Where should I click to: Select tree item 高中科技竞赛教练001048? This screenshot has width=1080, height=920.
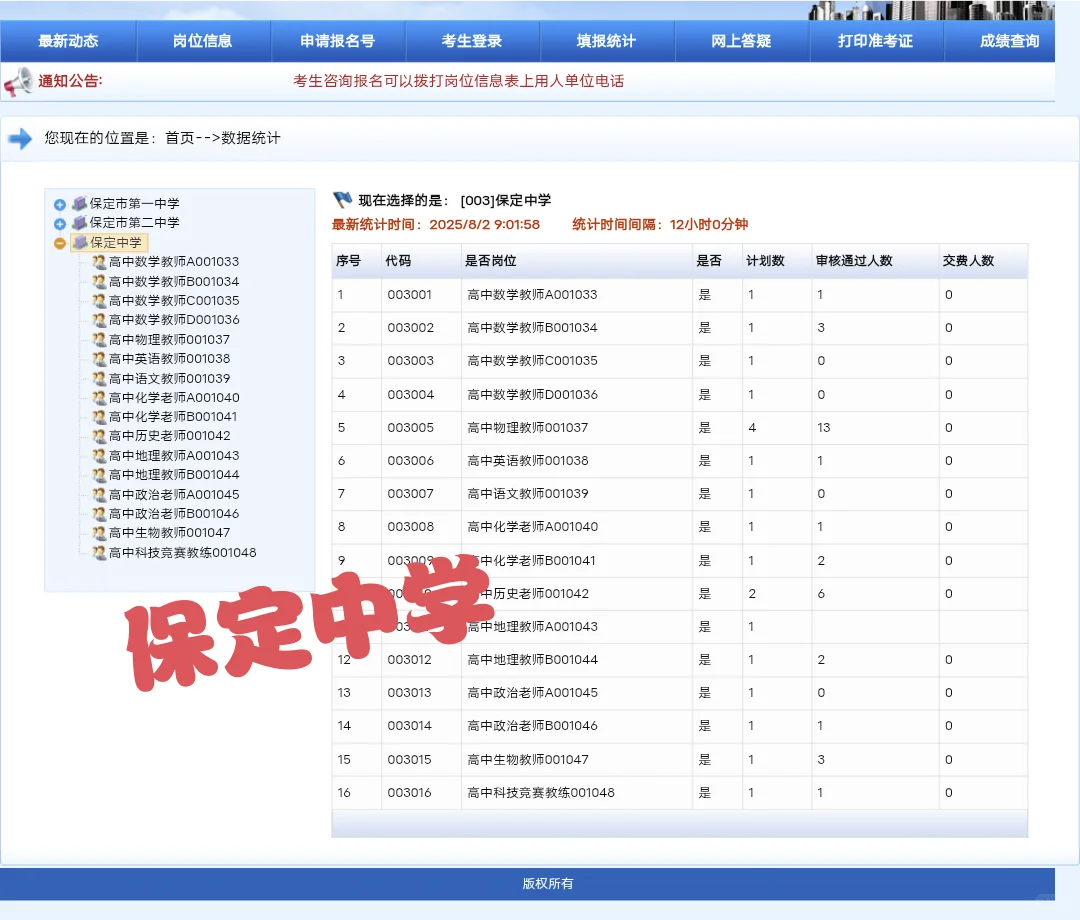coord(183,553)
